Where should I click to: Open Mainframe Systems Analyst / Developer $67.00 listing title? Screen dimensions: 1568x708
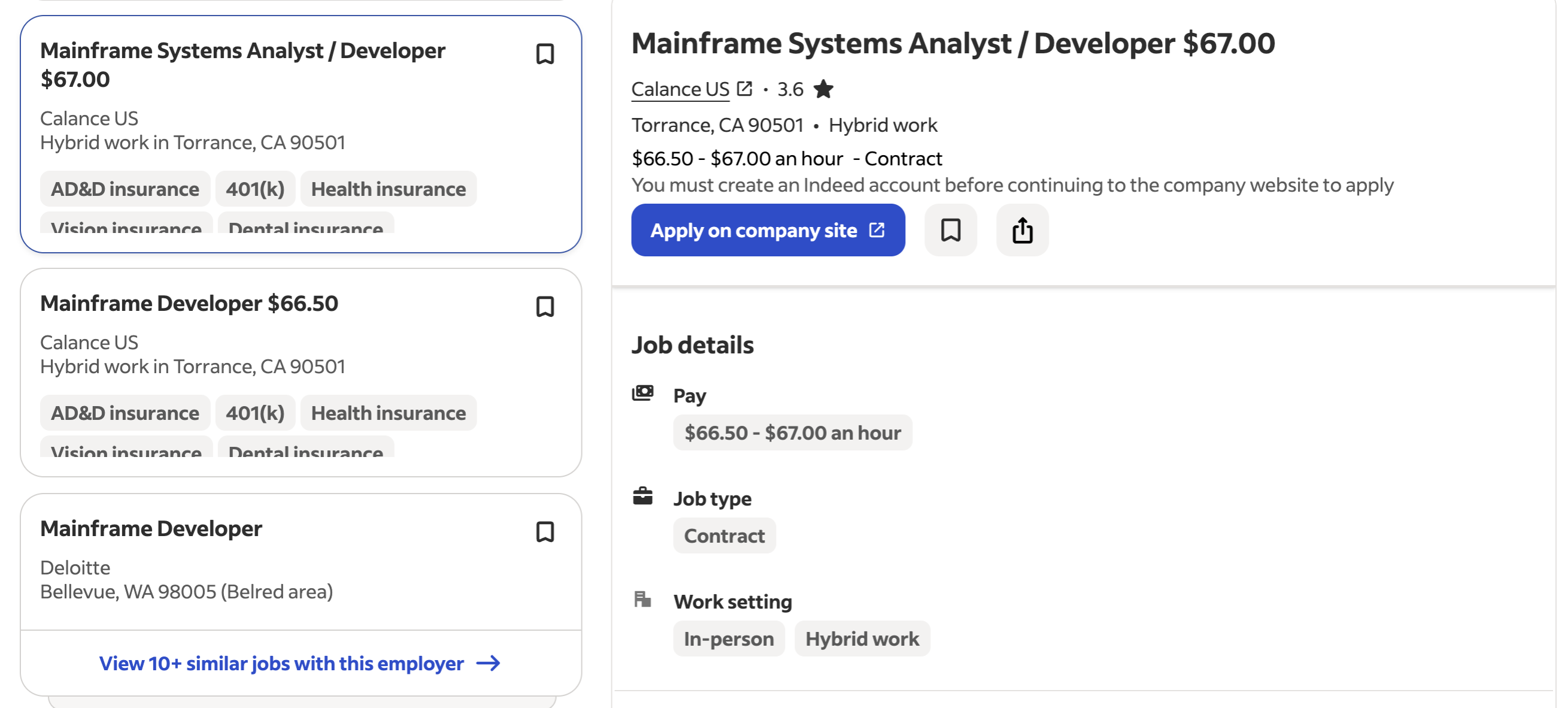tap(242, 65)
